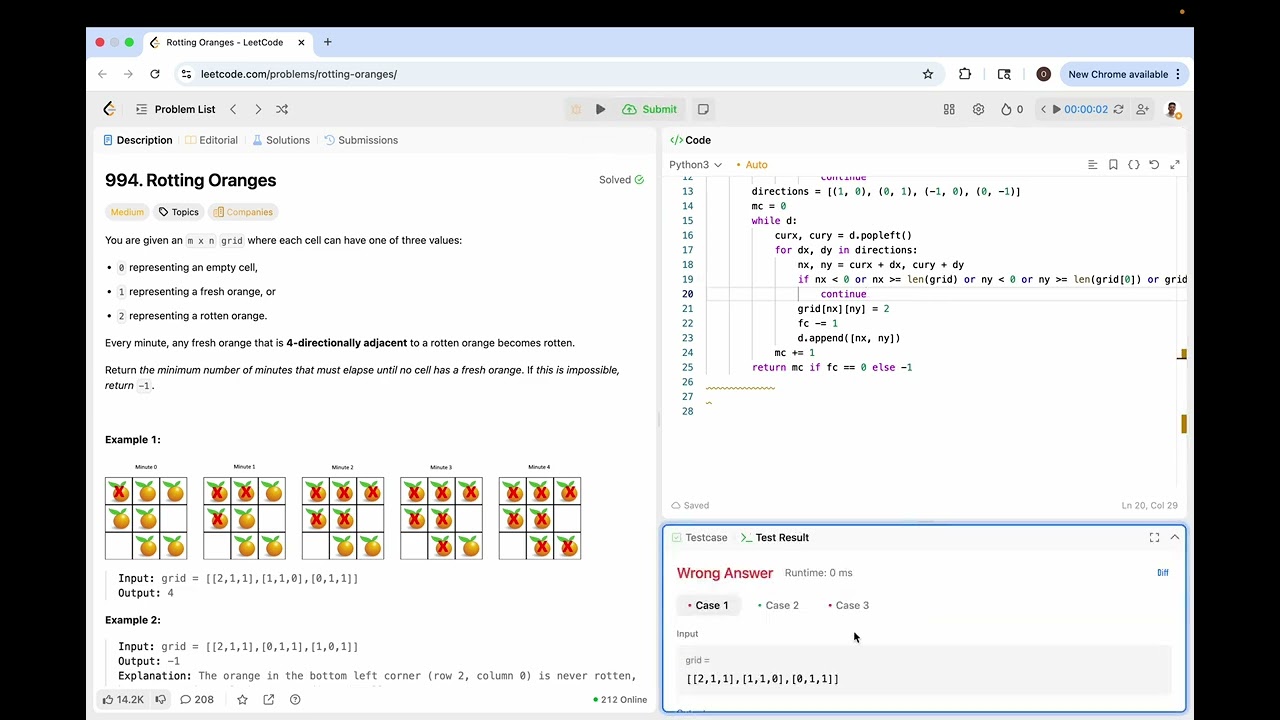Viewport: 1280px width, 720px height.
Task: Open the Problem List panel
Action: coord(175,109)
